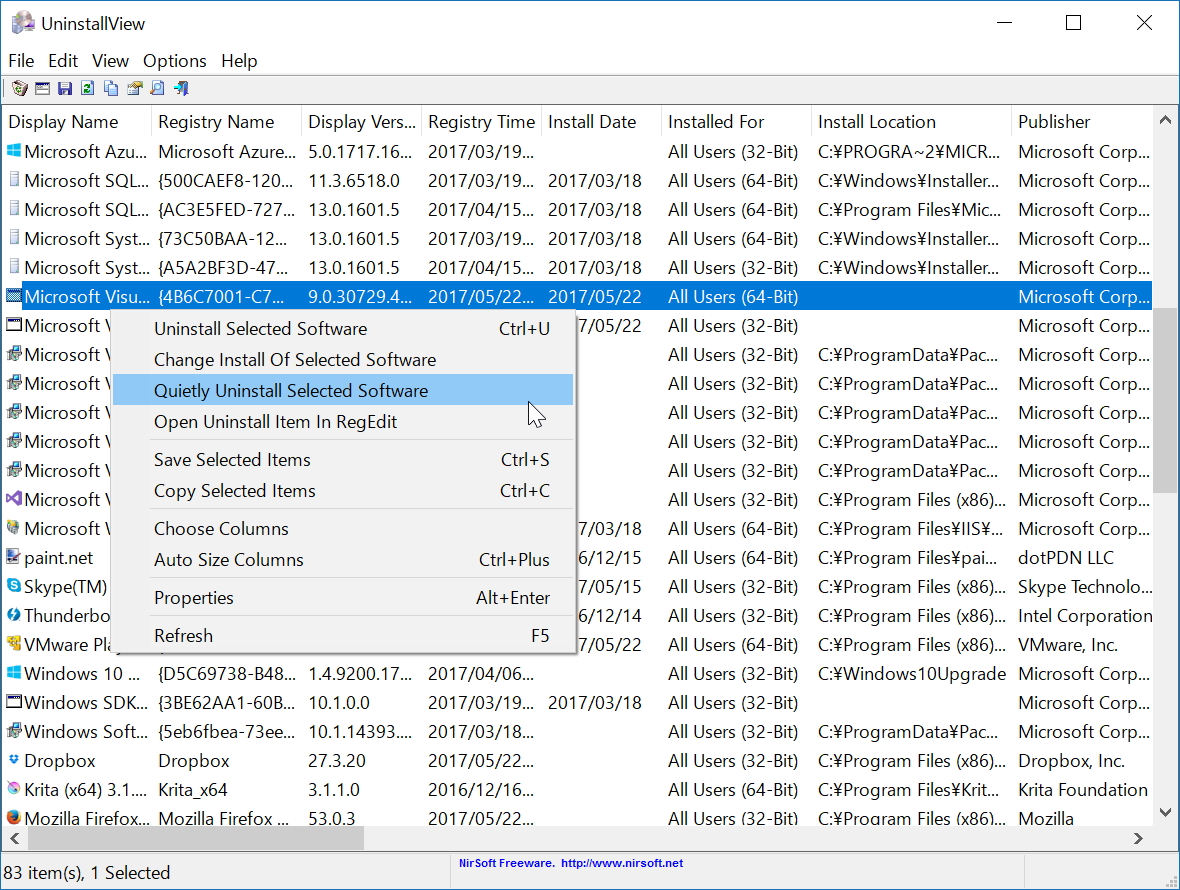Open Properties from the context menu
Viewport: 1180px width, 890px height.
pos(343,598)
